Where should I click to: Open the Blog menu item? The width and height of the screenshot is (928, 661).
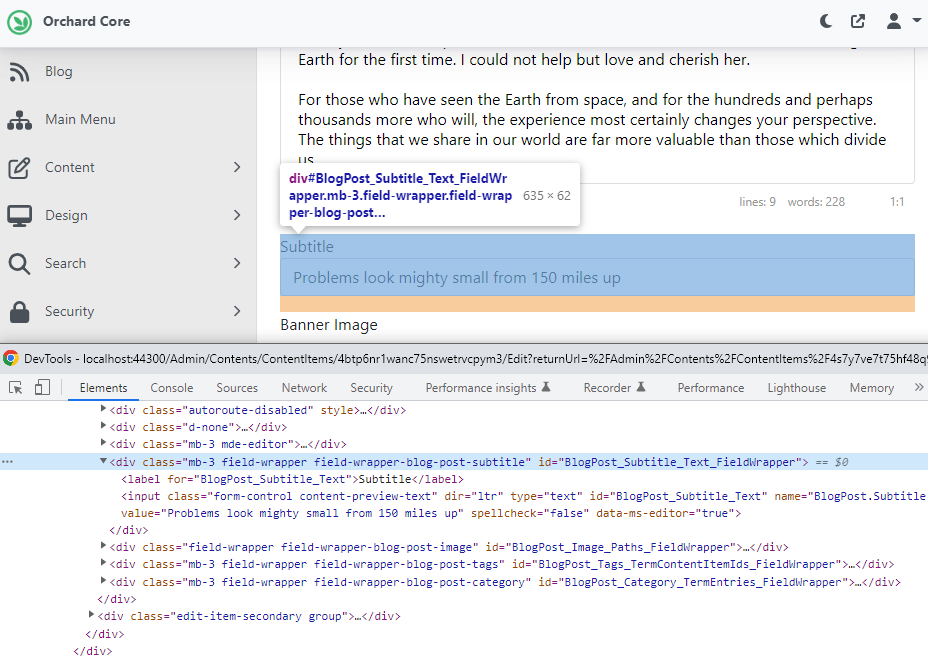point(59,72)
